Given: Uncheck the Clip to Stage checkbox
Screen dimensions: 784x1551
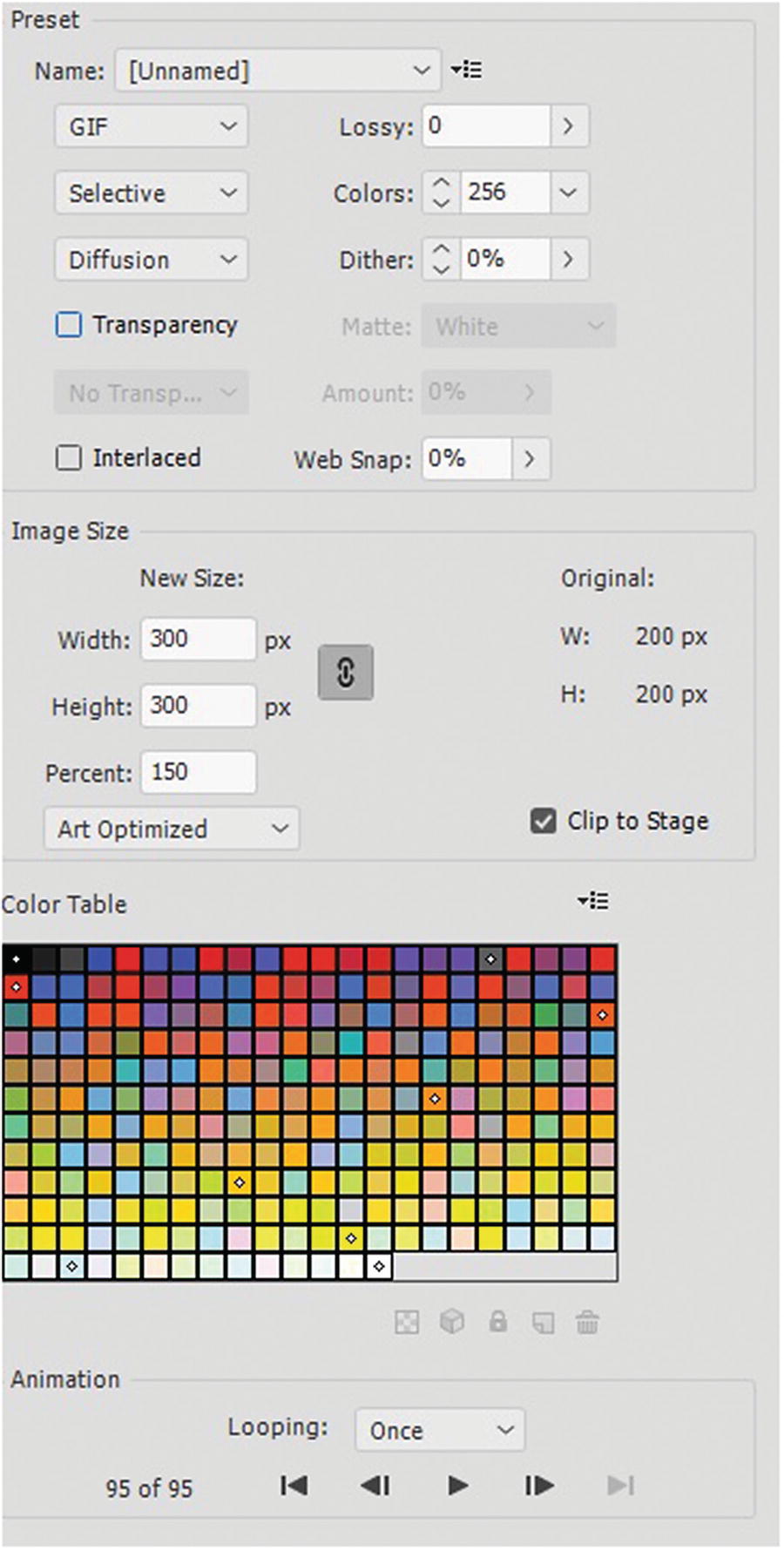Looking at the screenshot, I should 544,821.
